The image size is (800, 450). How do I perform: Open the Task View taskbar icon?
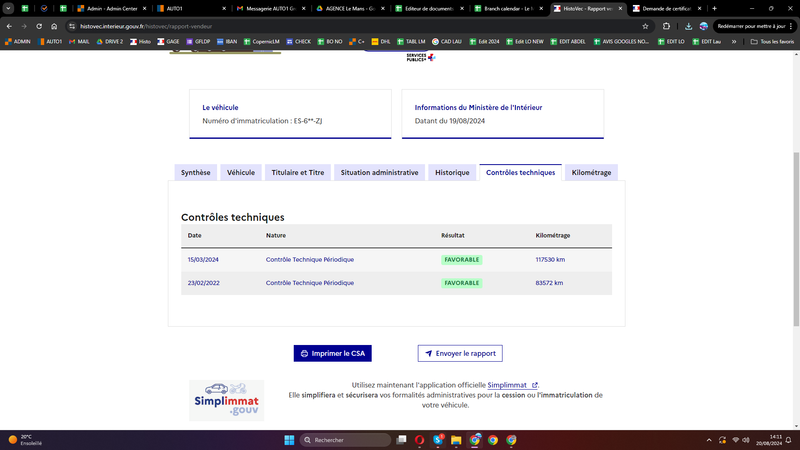[x=402, y=440]
